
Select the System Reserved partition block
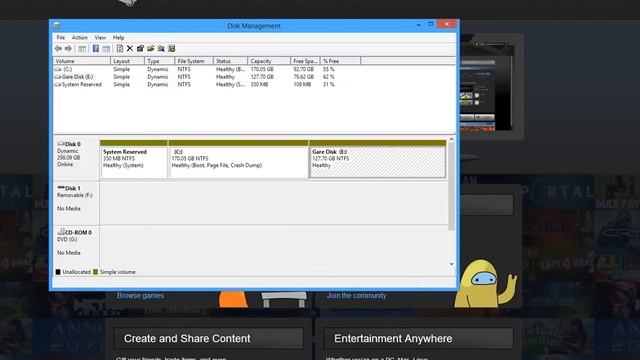tap(134, 159)
